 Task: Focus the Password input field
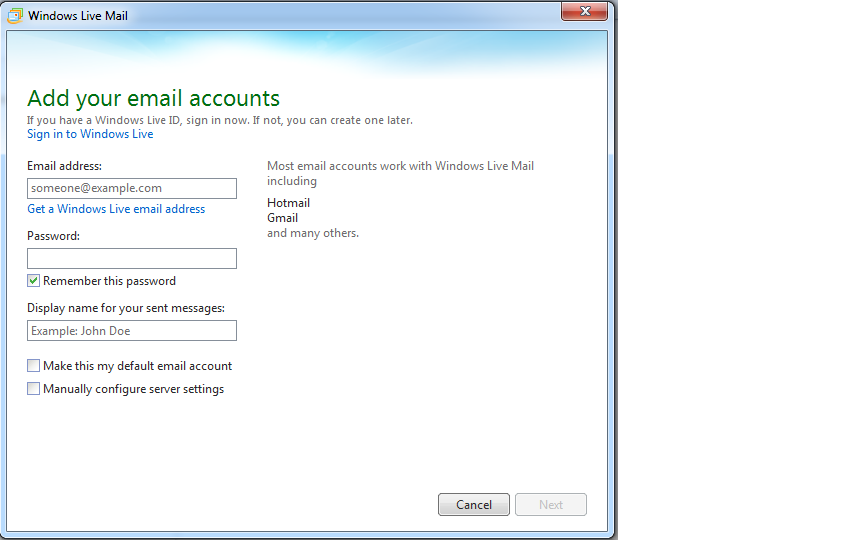coord(132,258)
